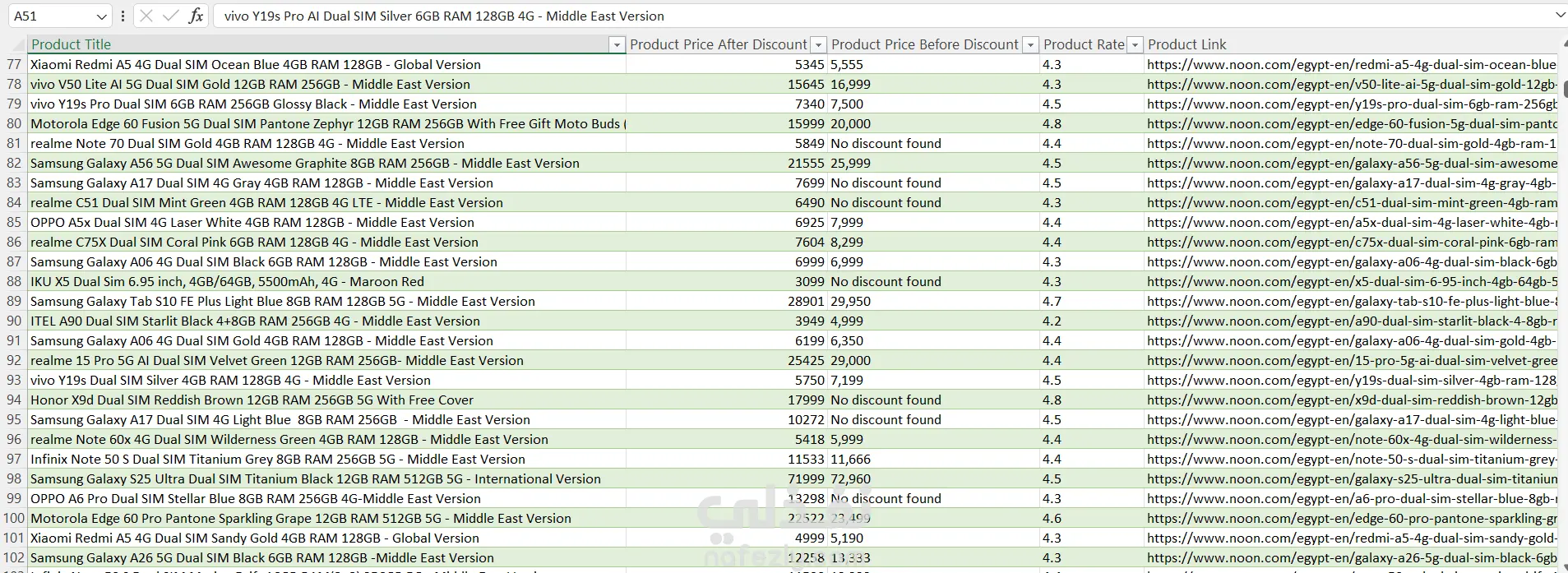Select cell 'Honor X9d Dual SIM Reddish Brown'
The height and width of the screenshot is (573, 1568).
[327, 400]
